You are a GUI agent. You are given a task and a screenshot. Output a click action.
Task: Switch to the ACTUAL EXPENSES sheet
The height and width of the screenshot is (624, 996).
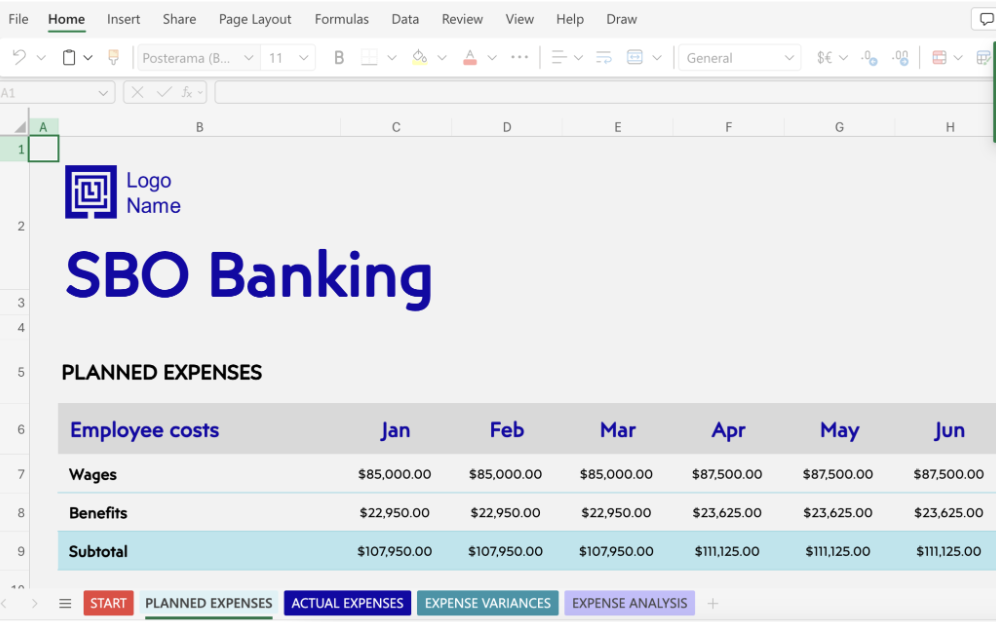347,603
